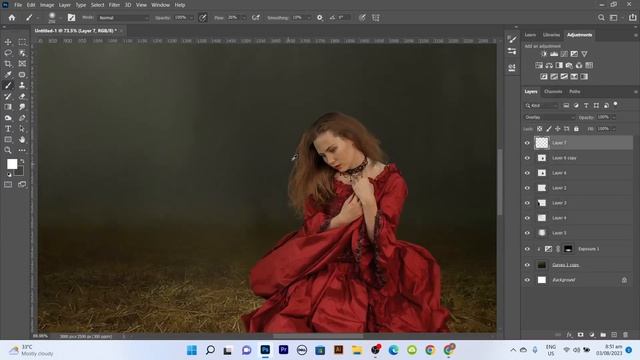Click the foreground color swatch
The image size is (640, 360).
click(12, 164)
